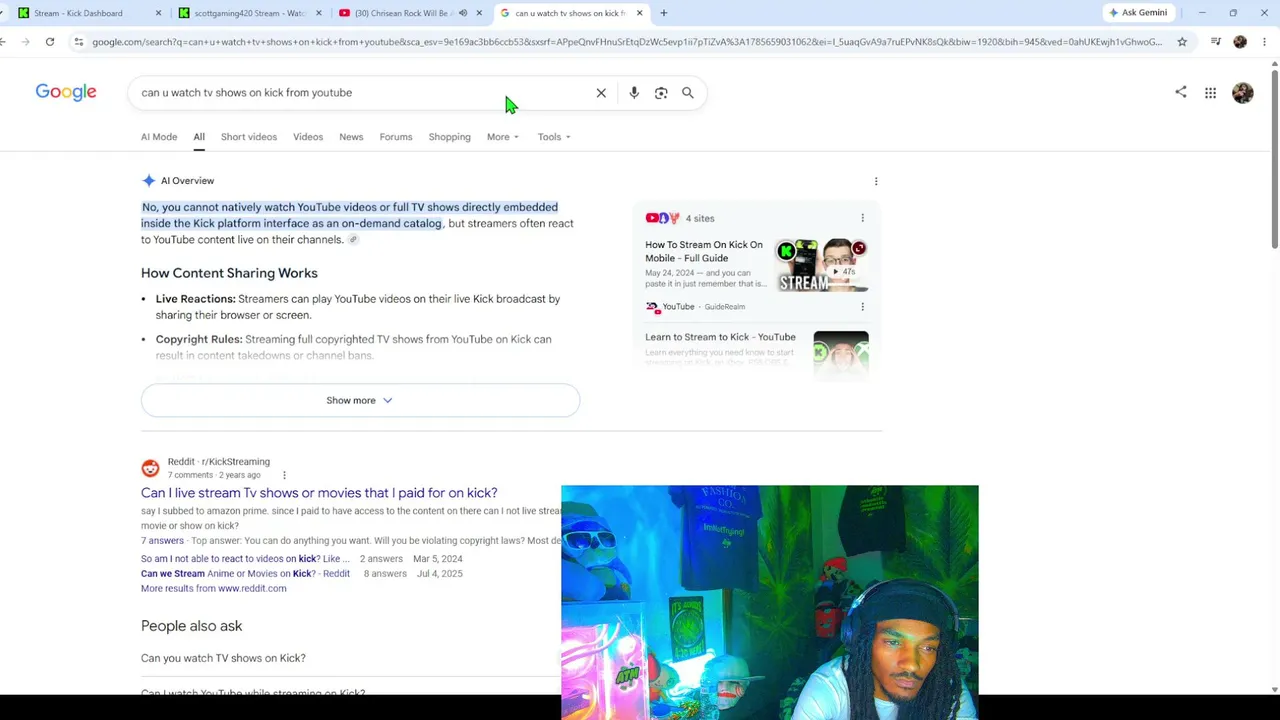Click the Ask Gemini button
This screenshot has height=720, width=1280.
point(1138,13)
